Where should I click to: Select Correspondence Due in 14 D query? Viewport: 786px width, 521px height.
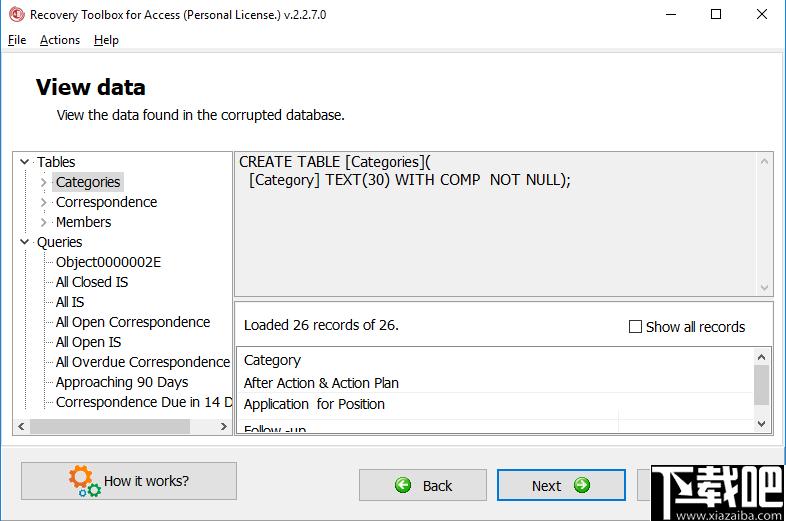tap(143, 402)
